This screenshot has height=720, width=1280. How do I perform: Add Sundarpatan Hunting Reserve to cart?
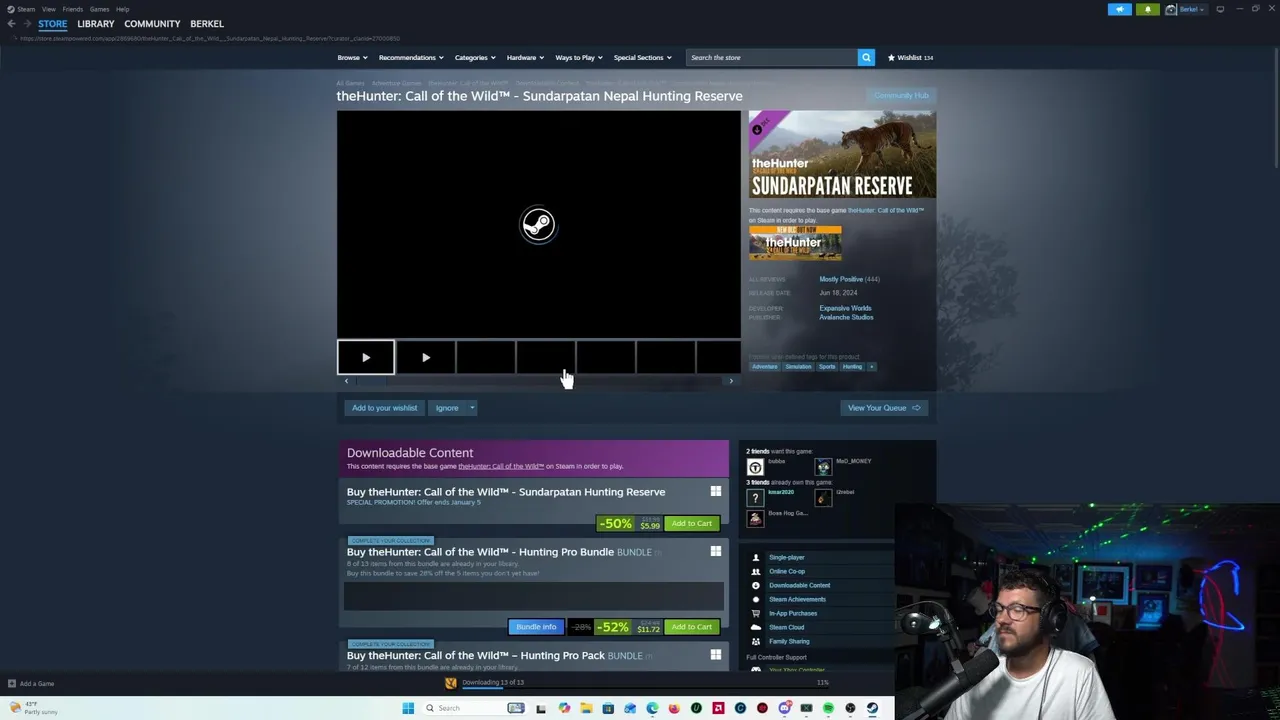pos(692,524)
